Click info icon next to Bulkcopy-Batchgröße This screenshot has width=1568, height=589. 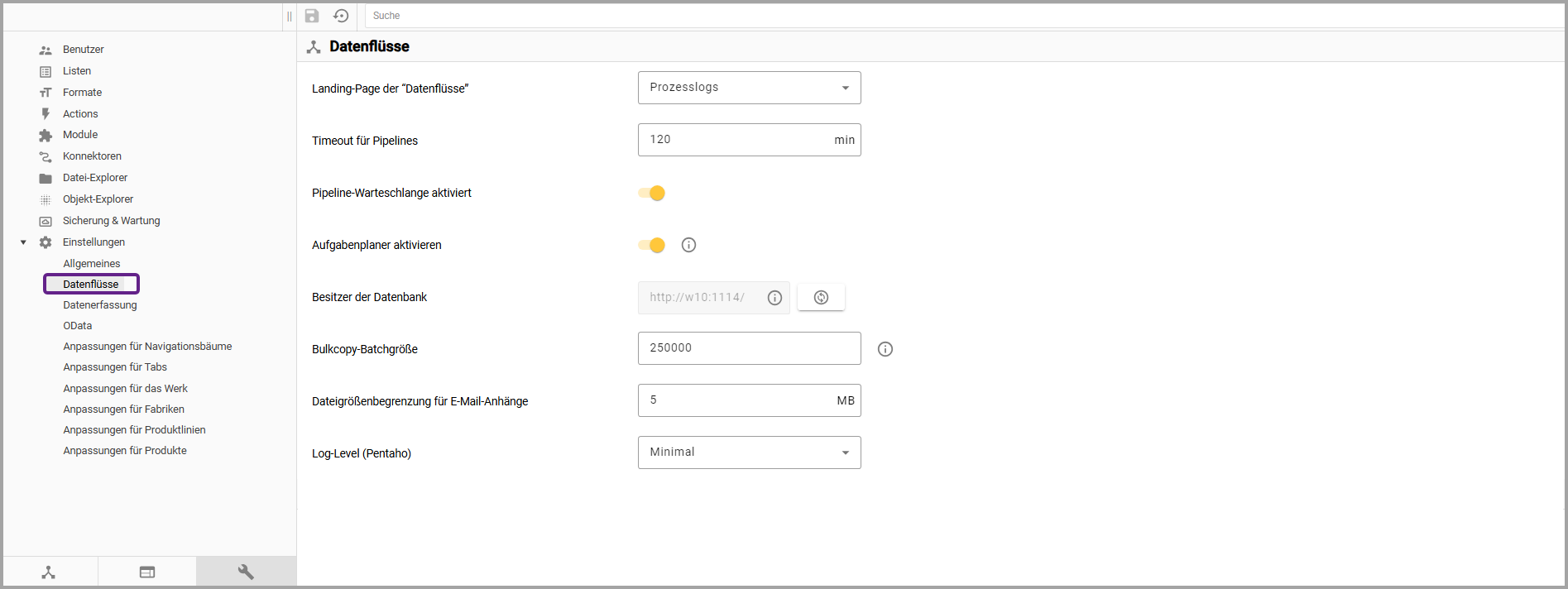pyautogui.click(x=885, y=349)
